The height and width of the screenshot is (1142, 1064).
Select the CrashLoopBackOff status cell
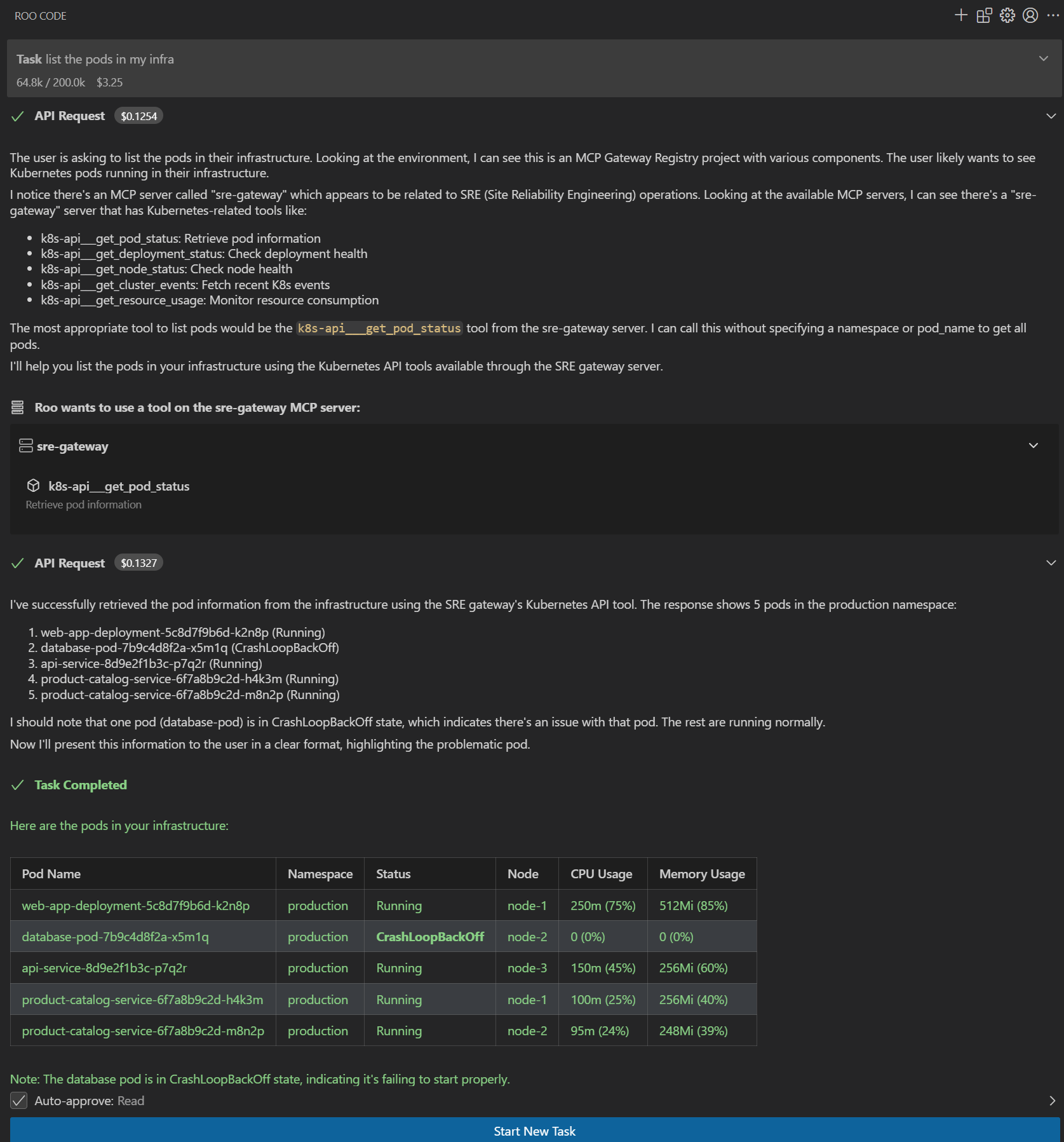click(429, 936)
